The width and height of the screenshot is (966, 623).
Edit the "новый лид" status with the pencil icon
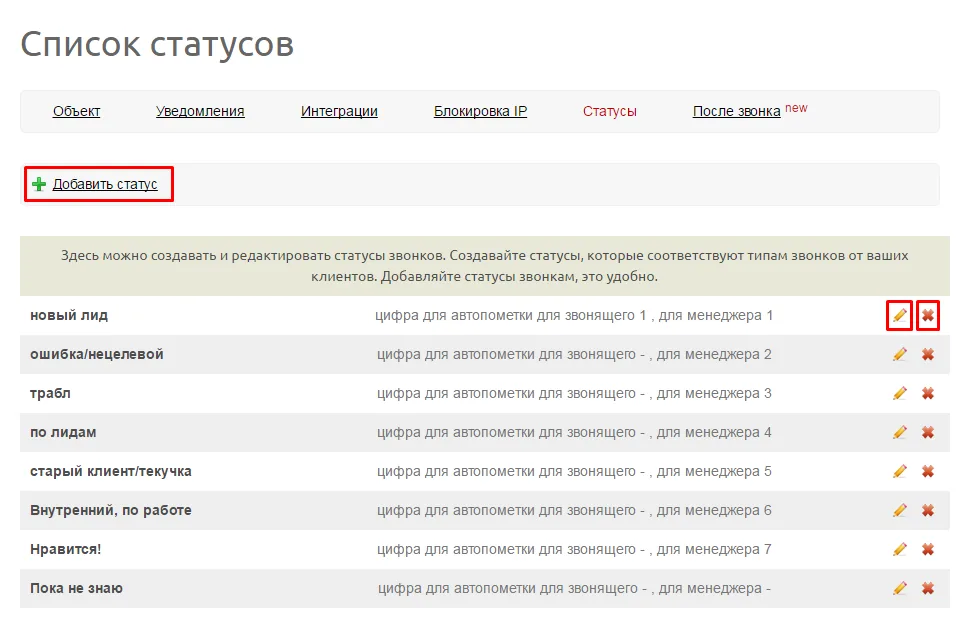899,316
